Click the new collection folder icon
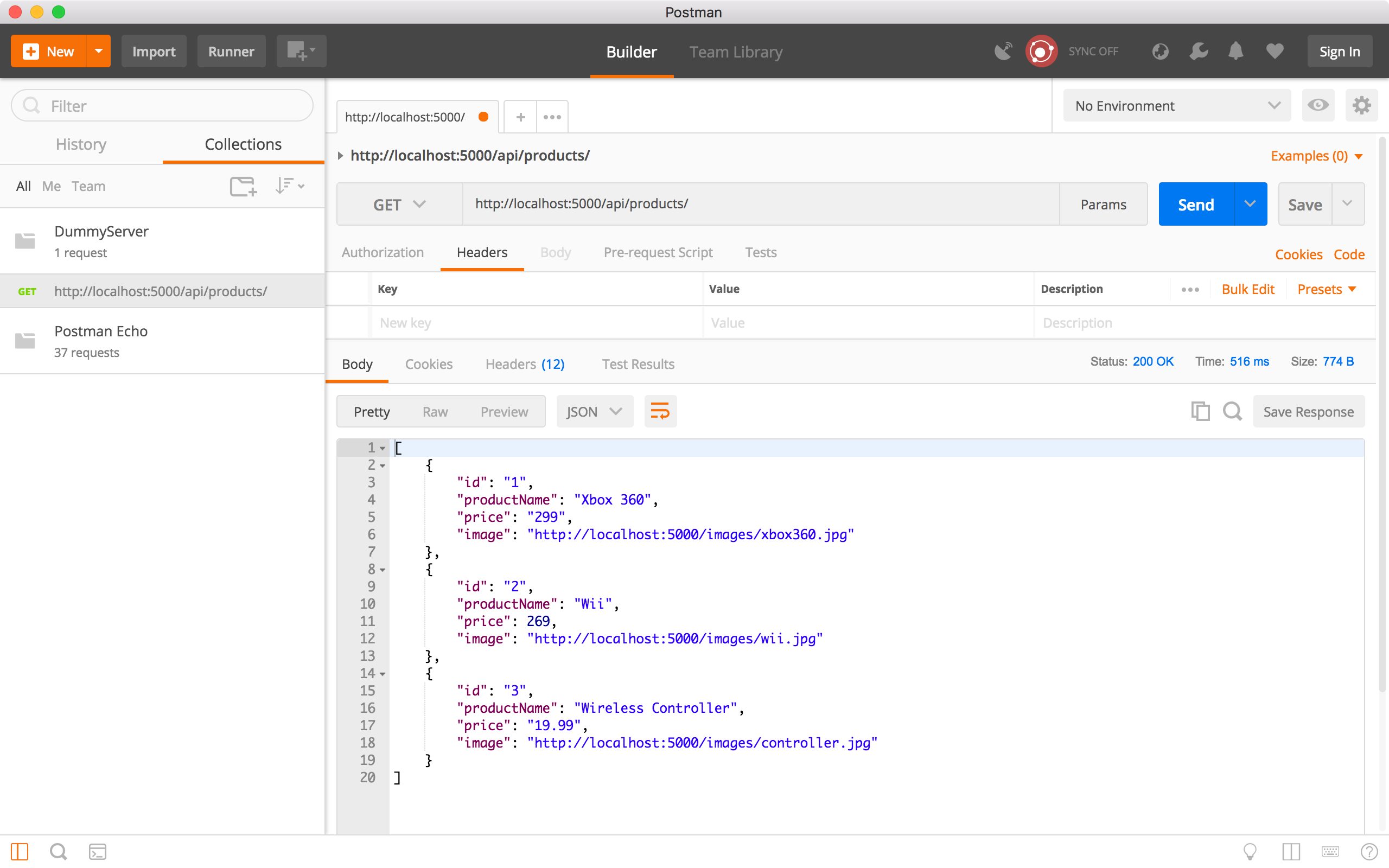The image size is (1389, 868). 244,186
